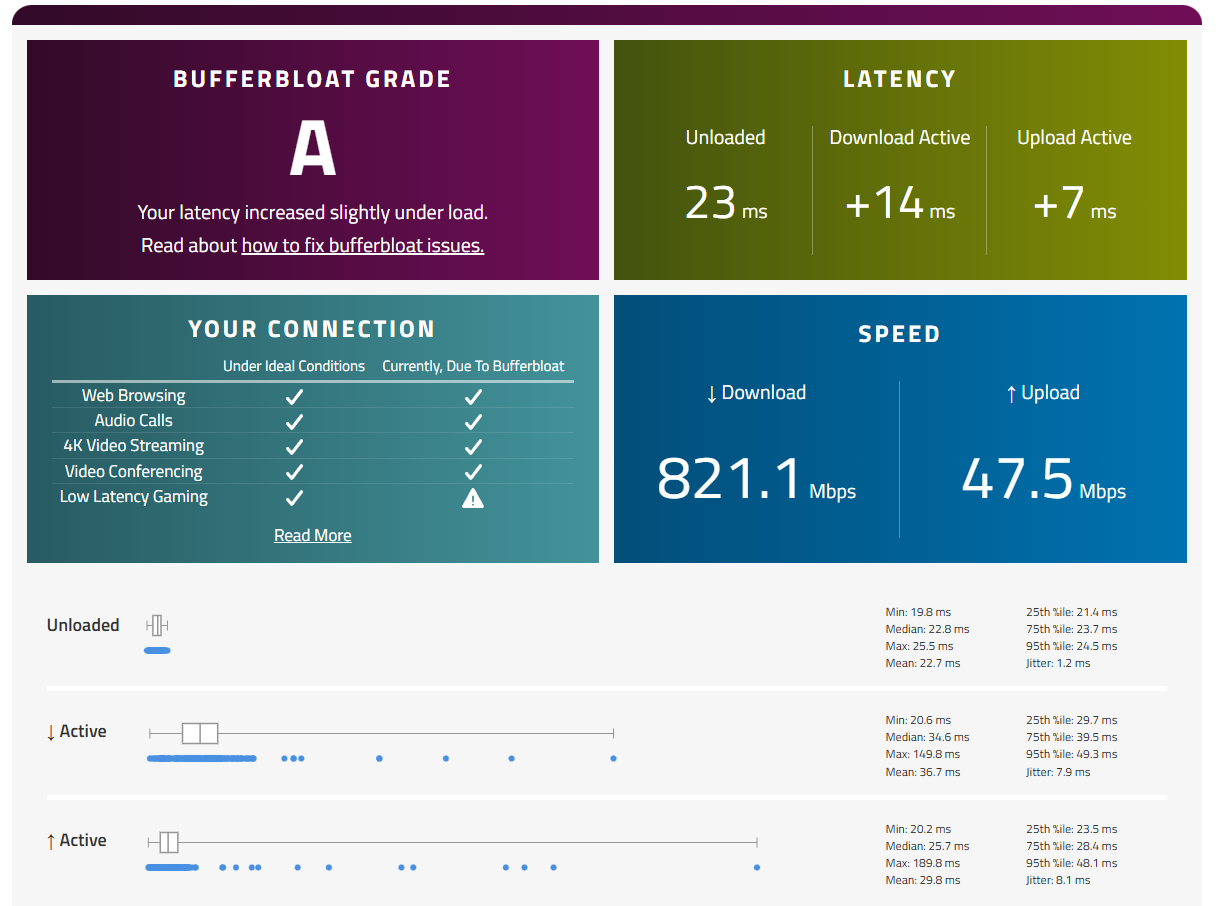Select the 821.1 Mbps download speed
Screen dimensions: 1216x906
756,478
